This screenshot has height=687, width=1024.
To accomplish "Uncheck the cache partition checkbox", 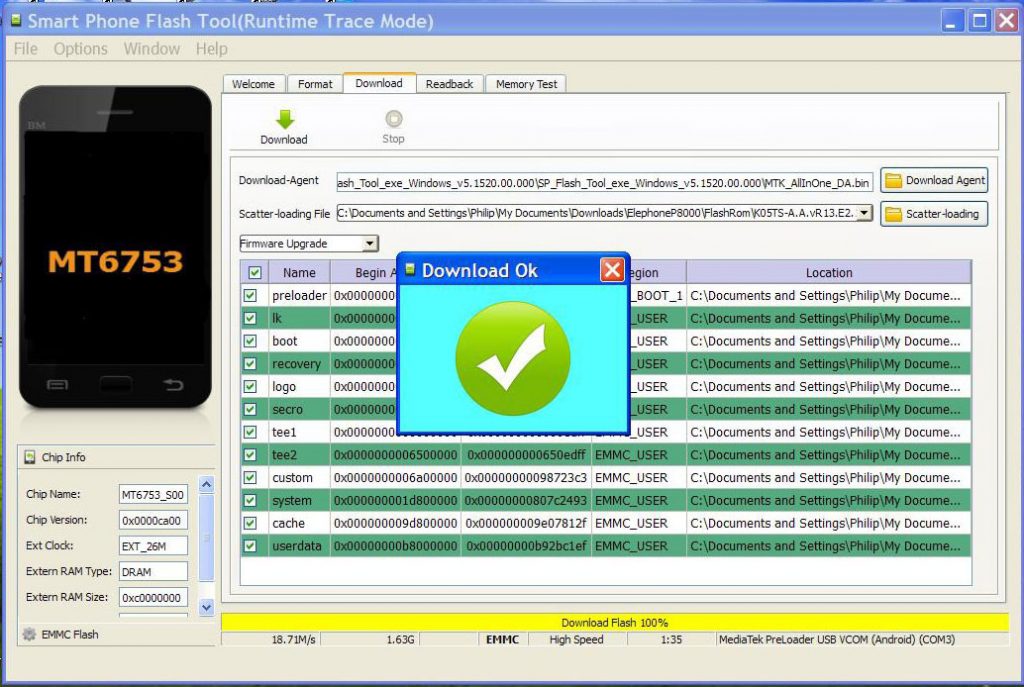I will coord(250,523).
